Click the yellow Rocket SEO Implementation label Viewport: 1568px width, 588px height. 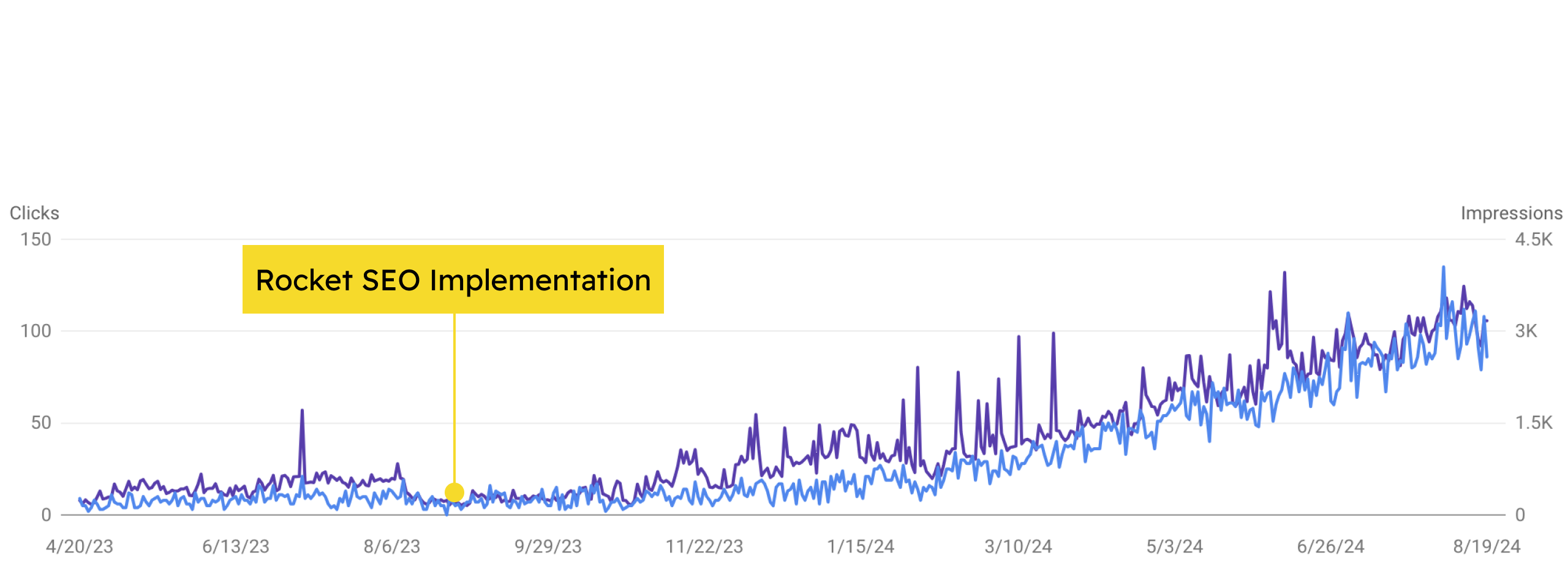[453, 280]
